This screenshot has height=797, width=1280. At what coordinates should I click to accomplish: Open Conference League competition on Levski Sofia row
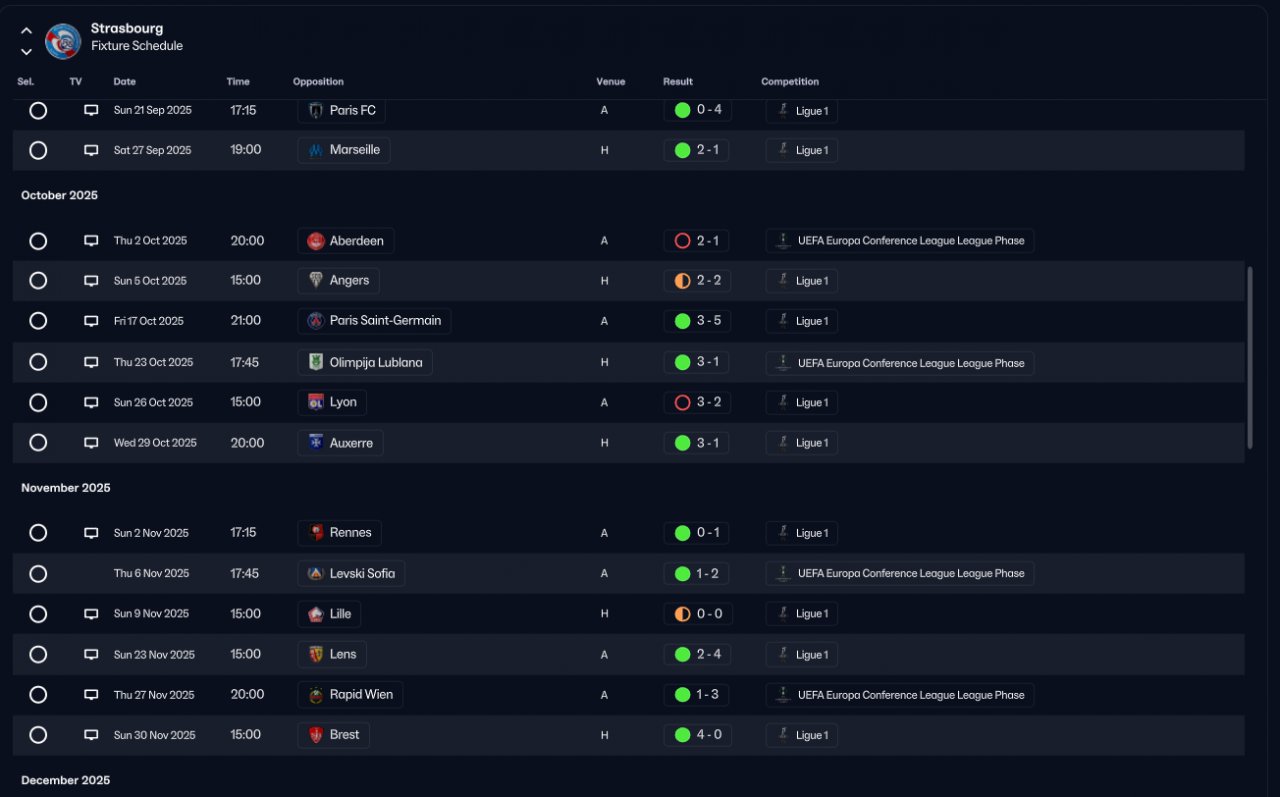click(x=900, y=573)
